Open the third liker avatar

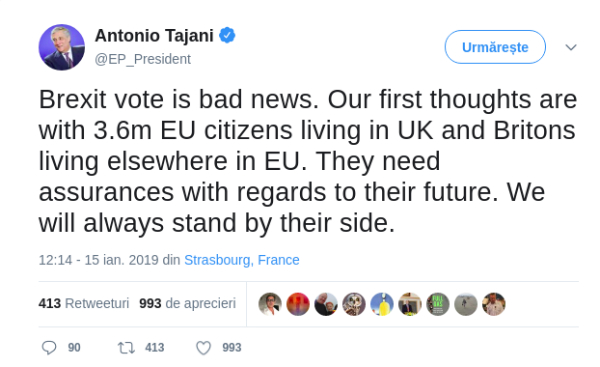tap(326, 304)
